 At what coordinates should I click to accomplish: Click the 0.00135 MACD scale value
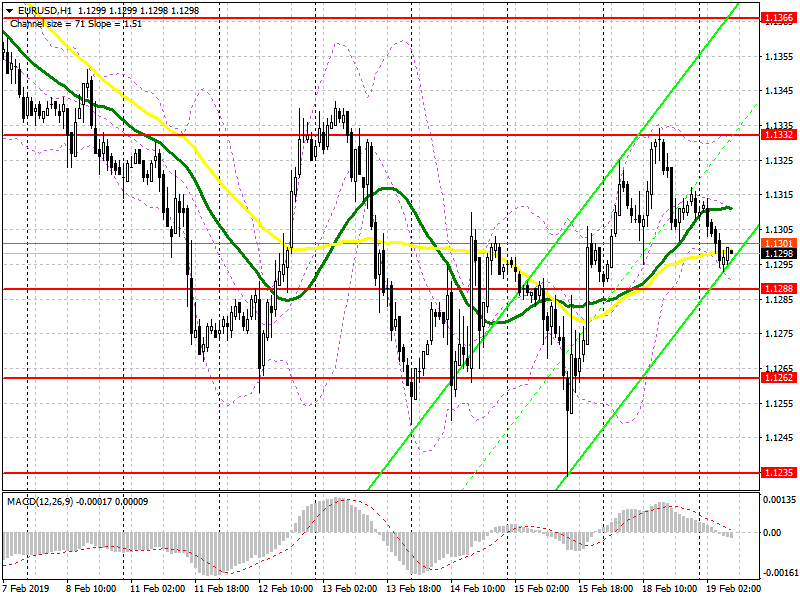(x=780, y=499)
